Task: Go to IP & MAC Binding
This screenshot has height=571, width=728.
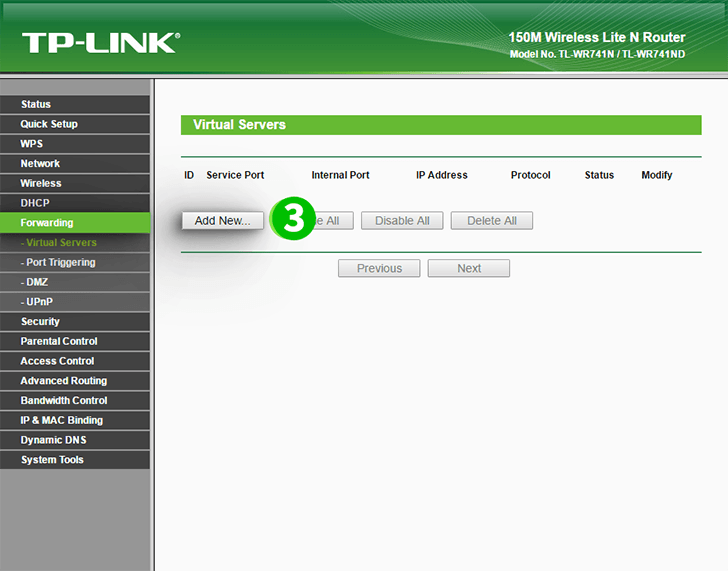Action: pyautogui.click(x=75, y=420)
